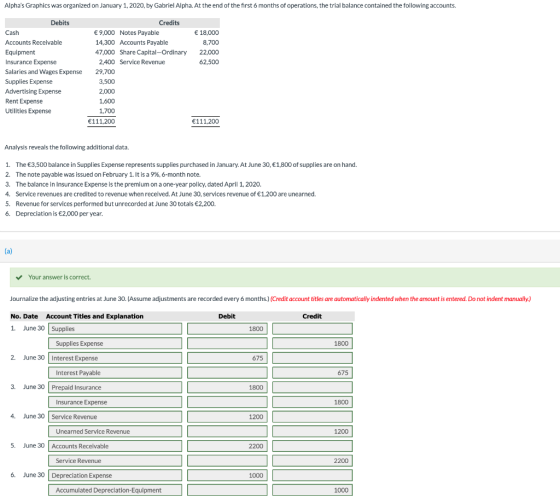Select the Unearned Service Revenue account field
The width and height of the screenshot is (560, 498).
(115, 431)
